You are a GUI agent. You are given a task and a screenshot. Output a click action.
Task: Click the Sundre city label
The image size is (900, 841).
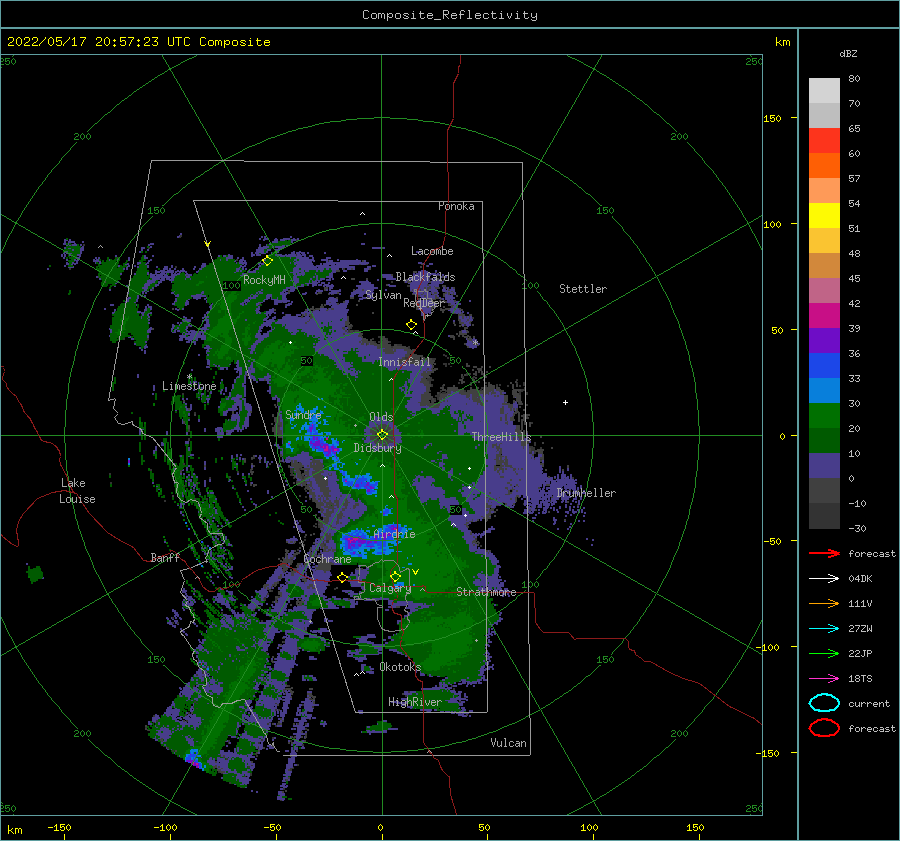point(303,415)
